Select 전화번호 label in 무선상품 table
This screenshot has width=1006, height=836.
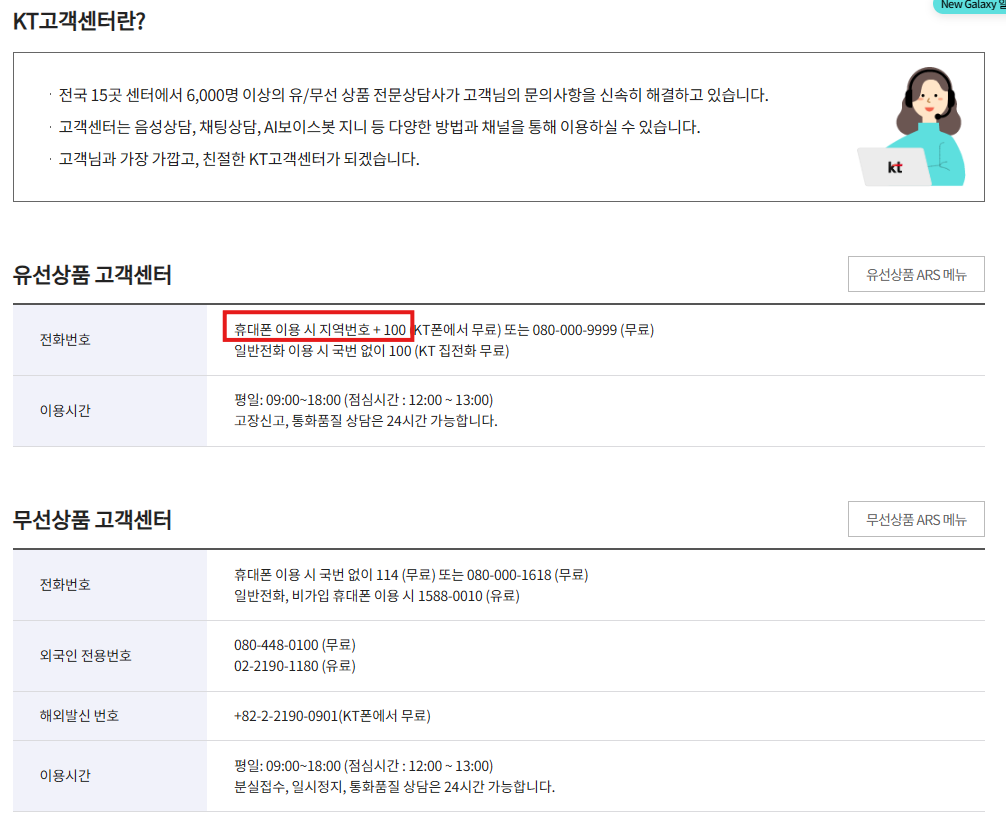tap(65, 584)
